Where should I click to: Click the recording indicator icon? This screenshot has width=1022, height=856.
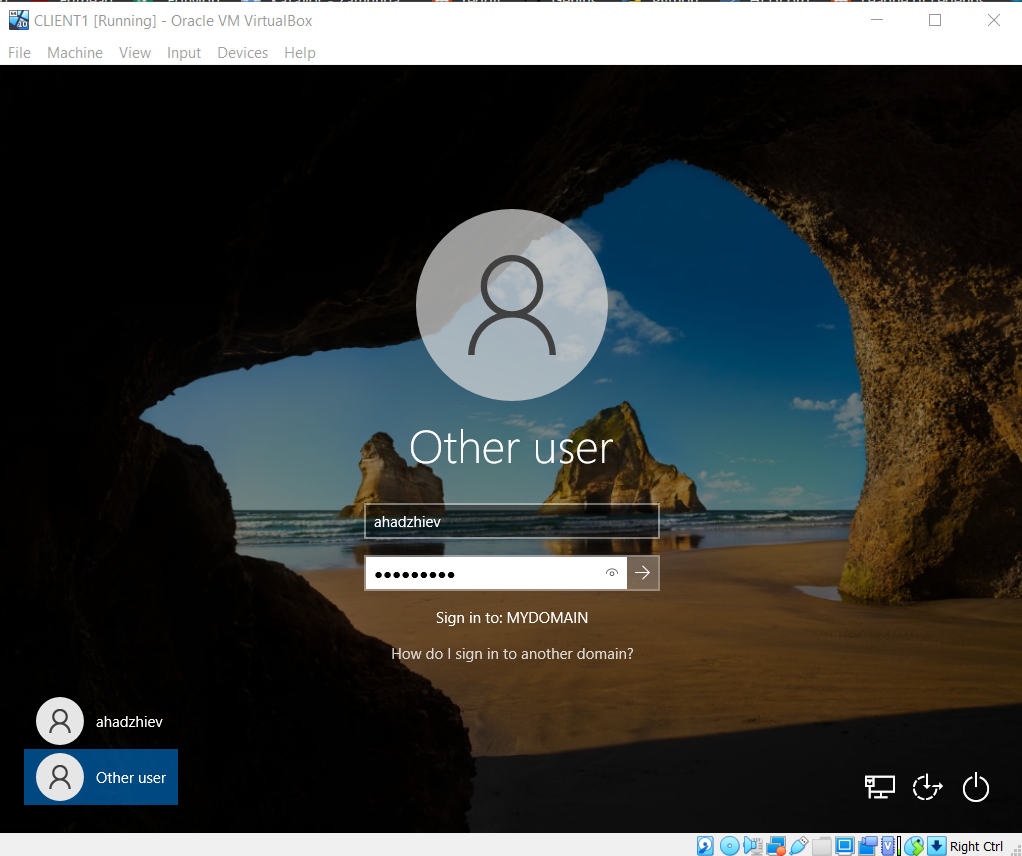pos(868,846)
